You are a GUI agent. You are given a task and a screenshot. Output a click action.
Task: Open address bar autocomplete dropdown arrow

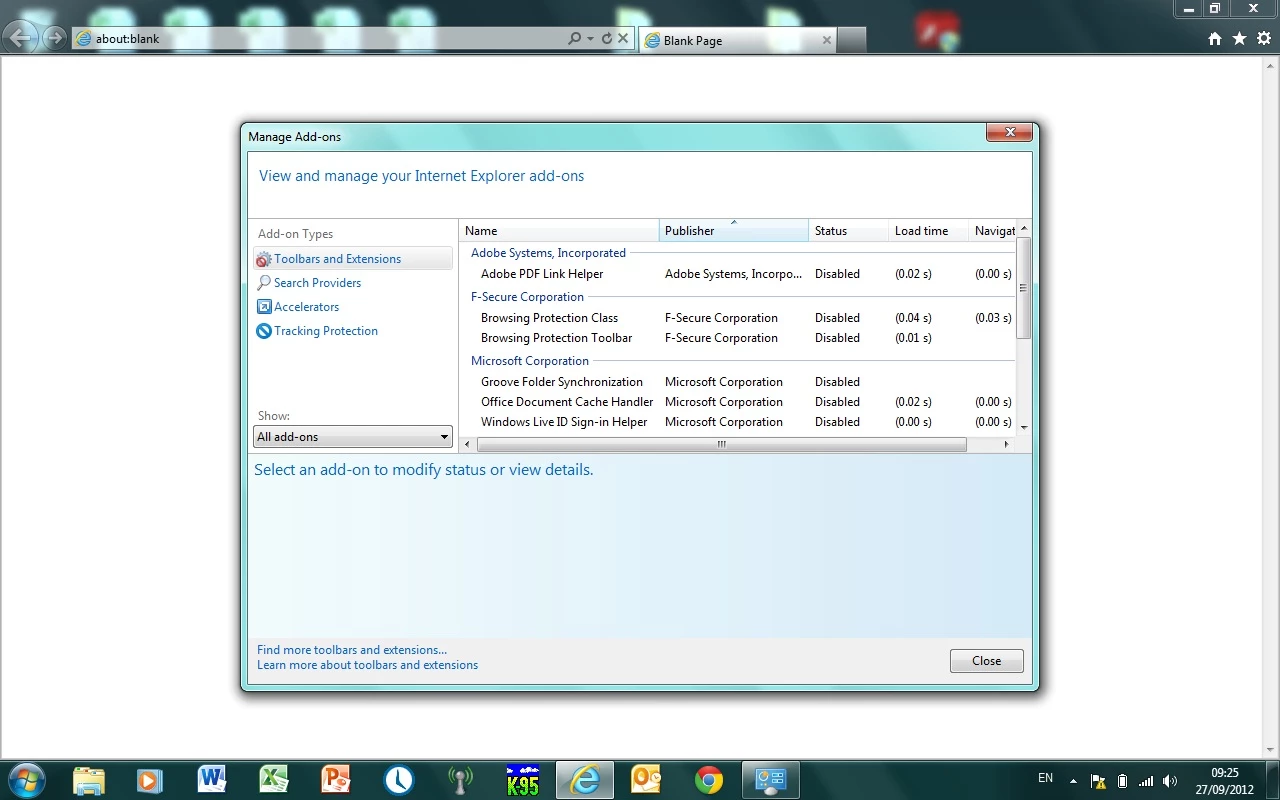[591, 39]
